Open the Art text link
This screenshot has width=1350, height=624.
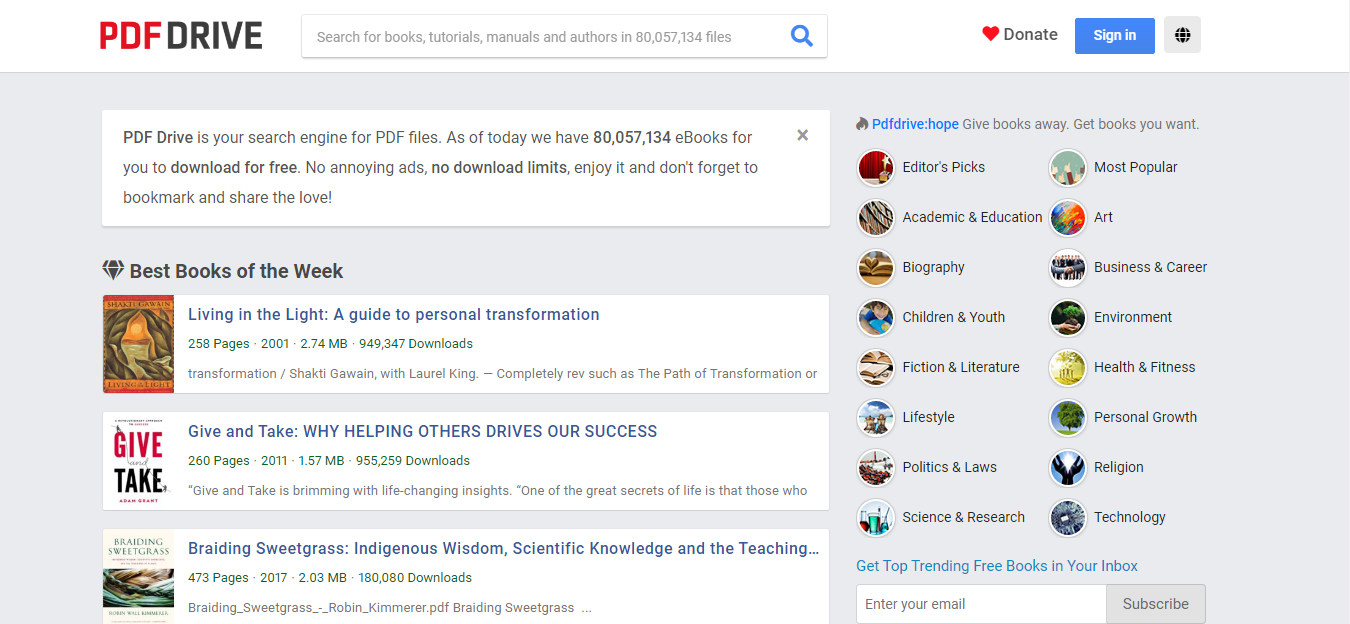[x=1103, y=217]
